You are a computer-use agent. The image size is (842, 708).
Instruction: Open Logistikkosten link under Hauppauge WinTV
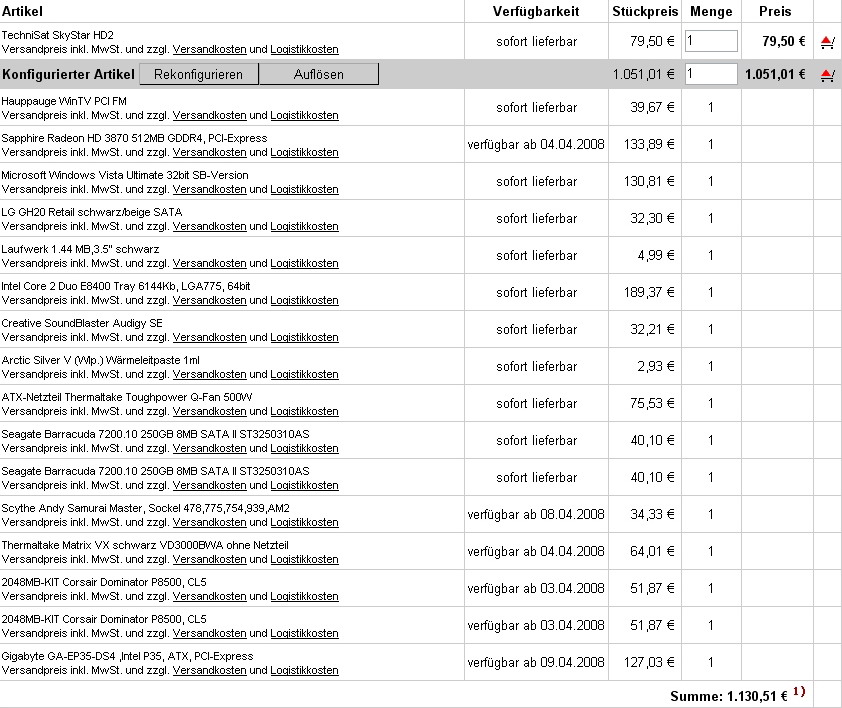[x=304, y=115]
